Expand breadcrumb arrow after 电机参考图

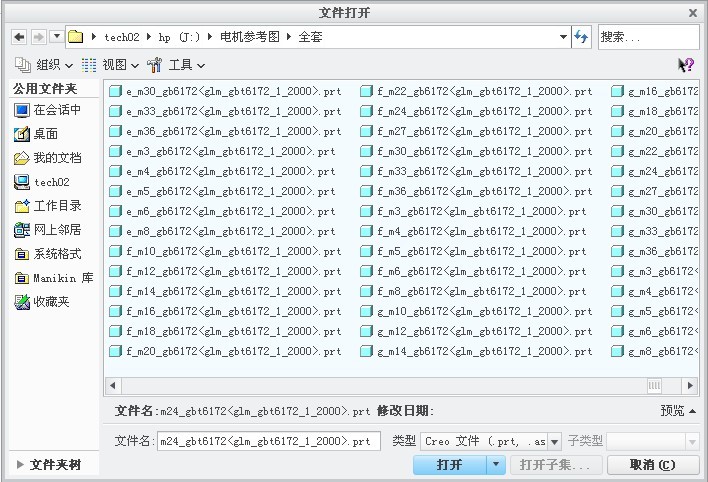[x=289, y=37]
